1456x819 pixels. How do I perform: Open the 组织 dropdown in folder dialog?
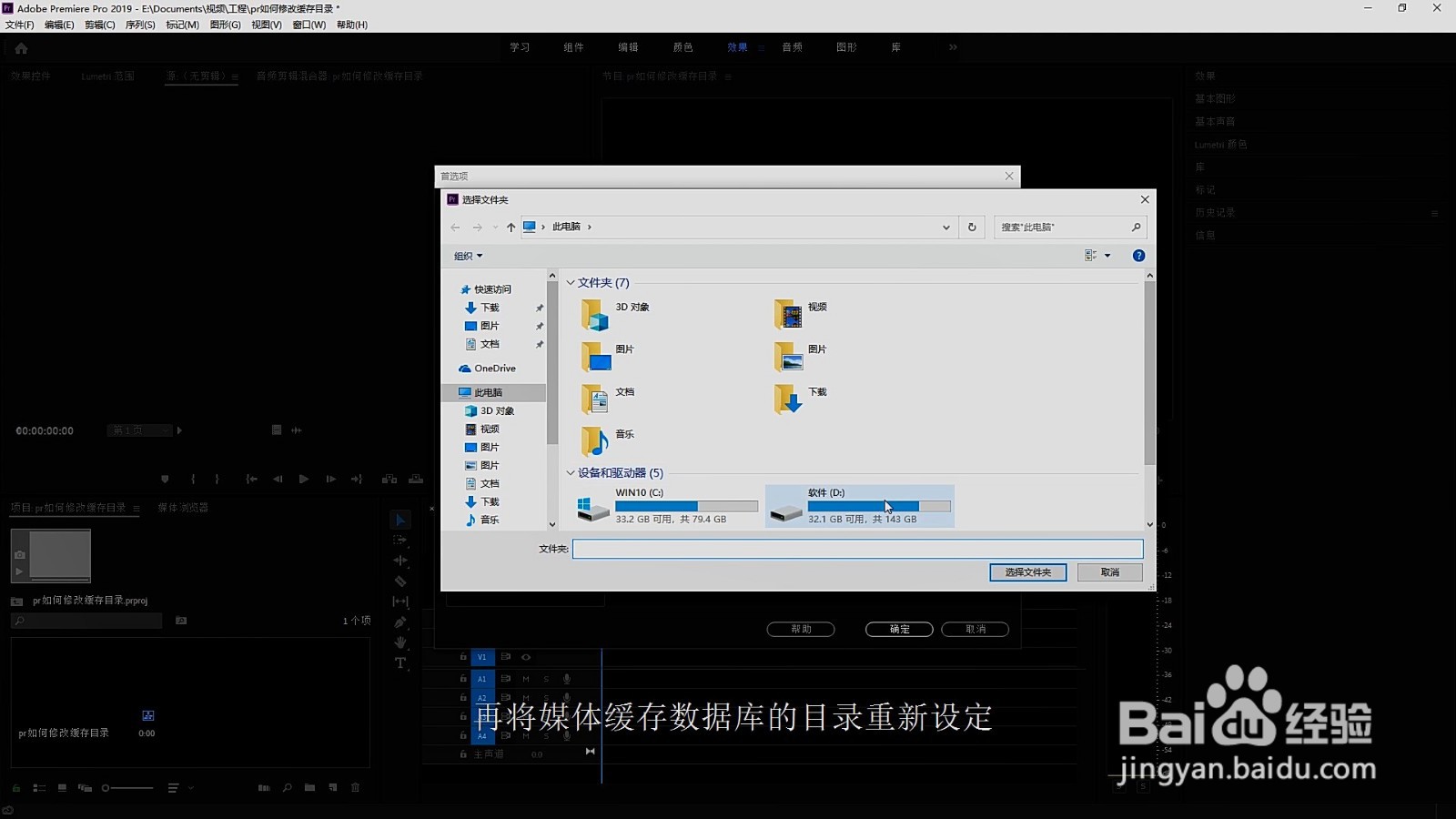[x=469, y=256]
